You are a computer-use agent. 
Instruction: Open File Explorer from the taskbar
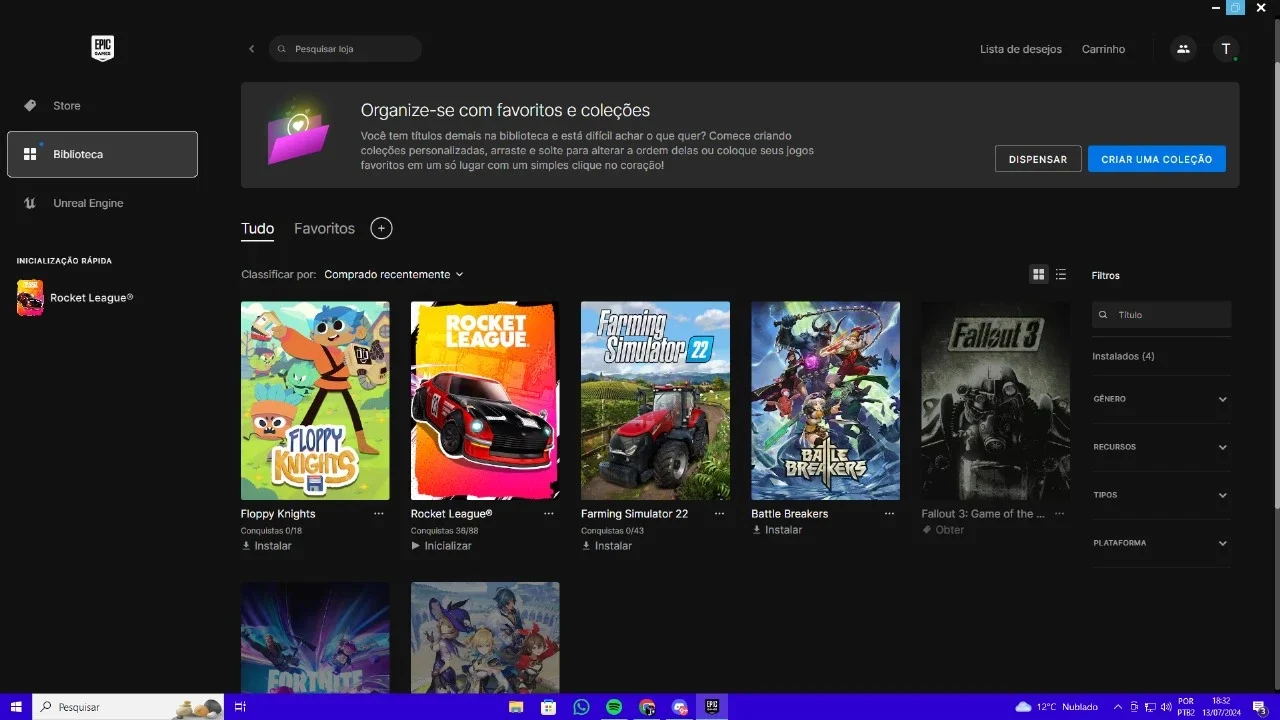(x=516, y=707)
